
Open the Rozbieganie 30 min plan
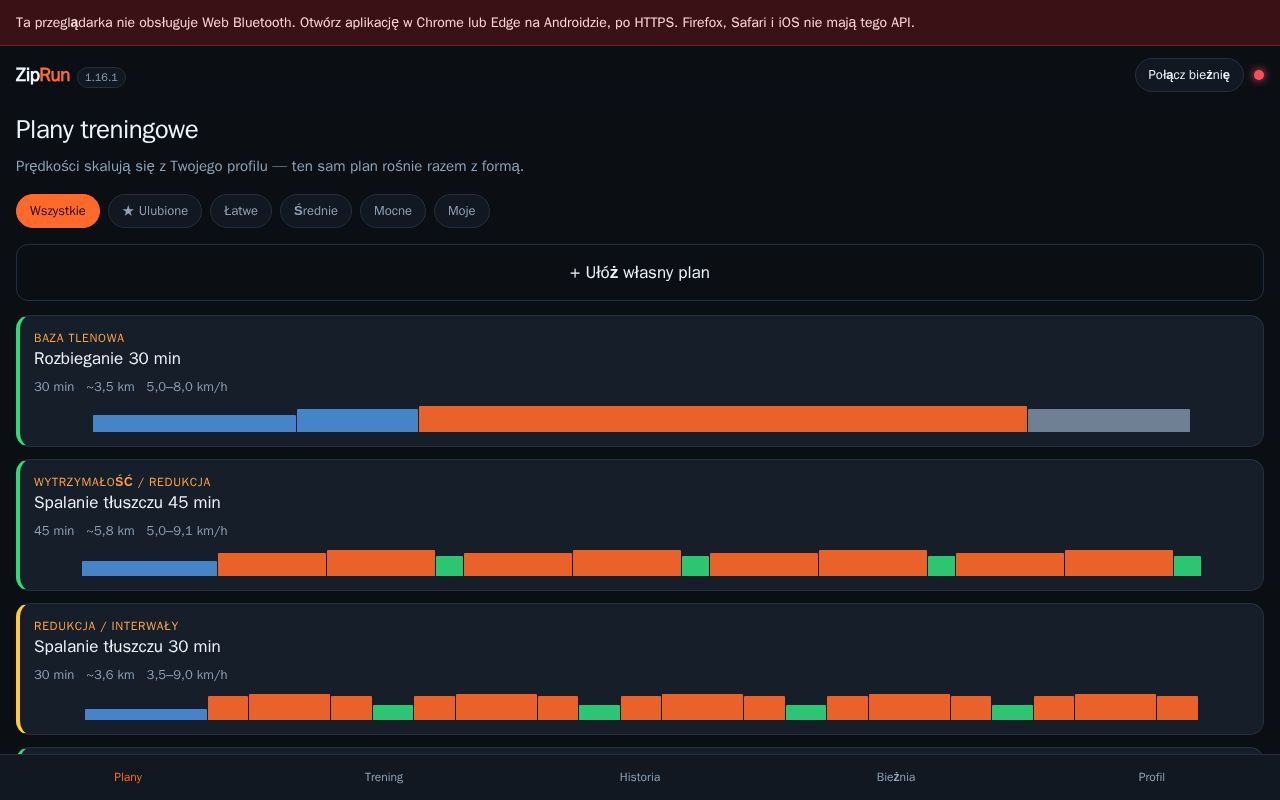(x=640, y=381)
